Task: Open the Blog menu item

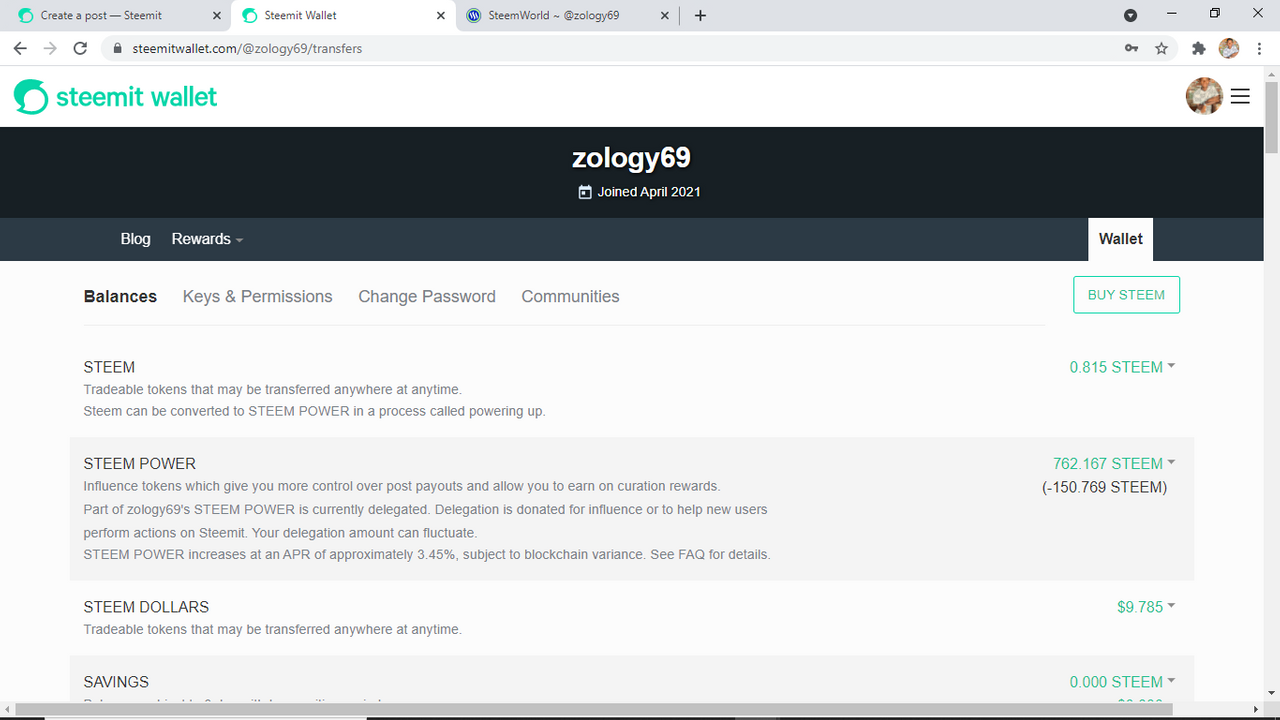Action: coord(136,239)
